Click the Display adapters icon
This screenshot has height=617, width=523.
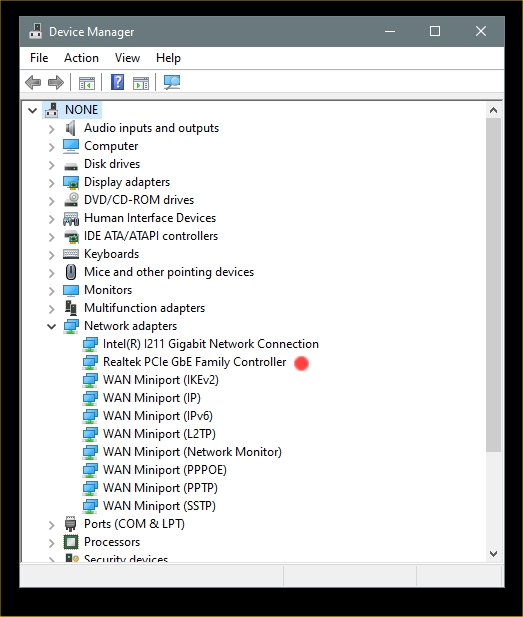coord(71,182)
